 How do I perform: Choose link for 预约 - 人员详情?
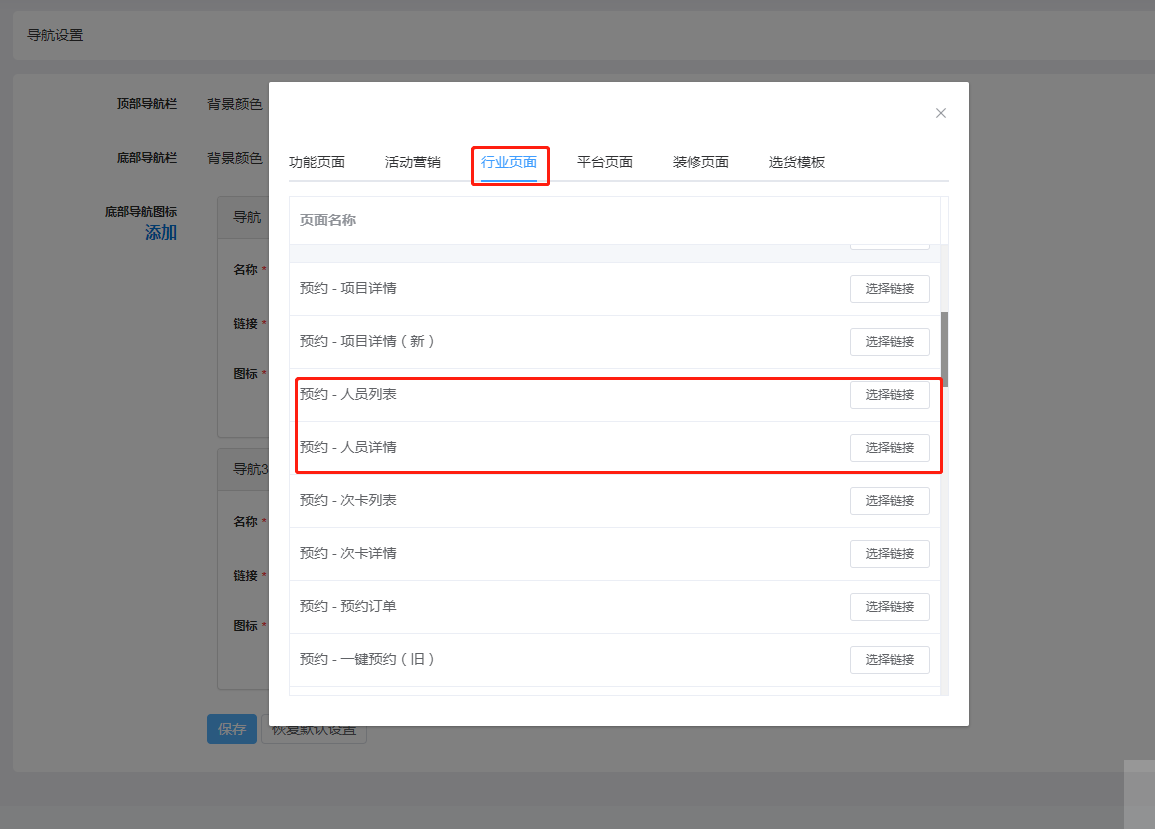890,448
